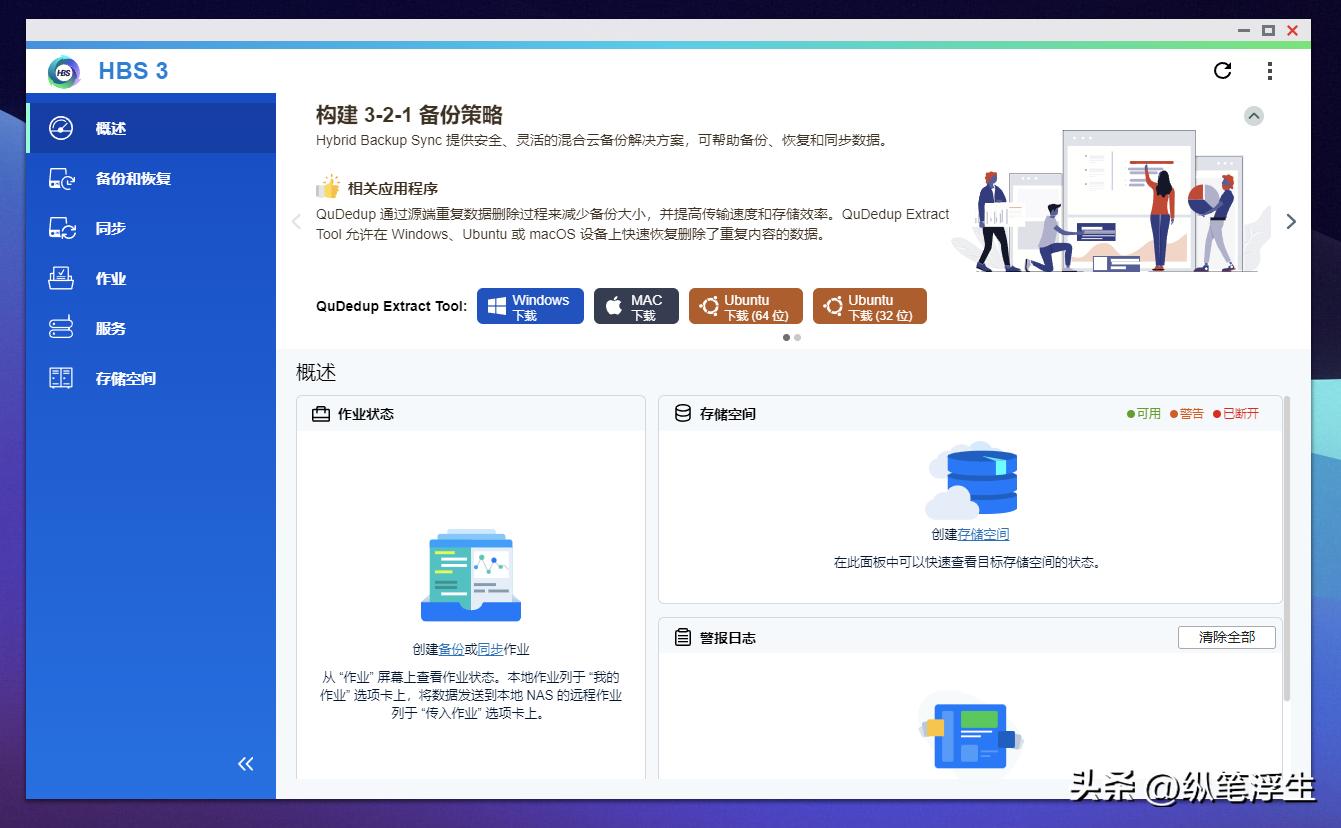Collapse the sidebar using the double-left arrows
Viewport: 1341px width, 828px height.
245,763
